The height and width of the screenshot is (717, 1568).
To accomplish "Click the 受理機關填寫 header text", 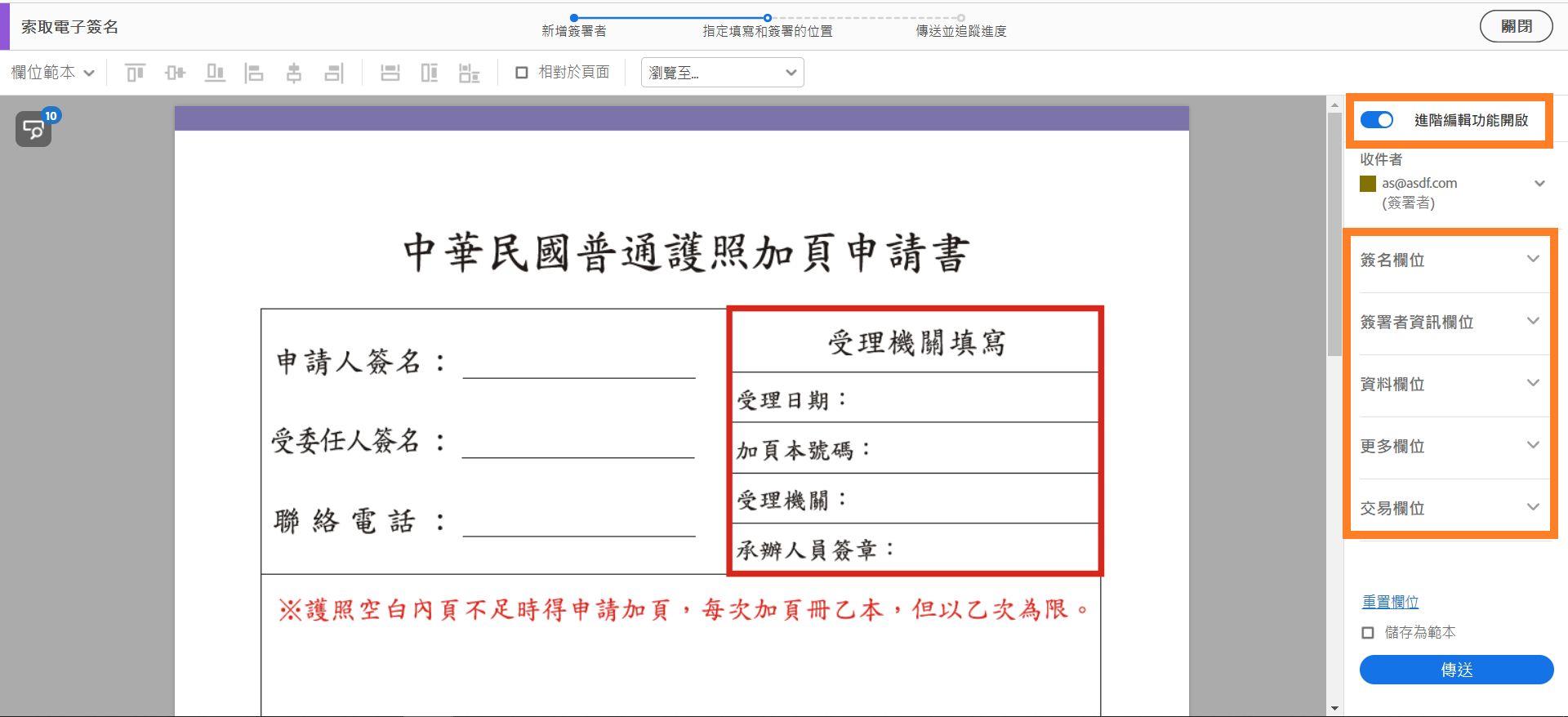I will click(916, 343).
